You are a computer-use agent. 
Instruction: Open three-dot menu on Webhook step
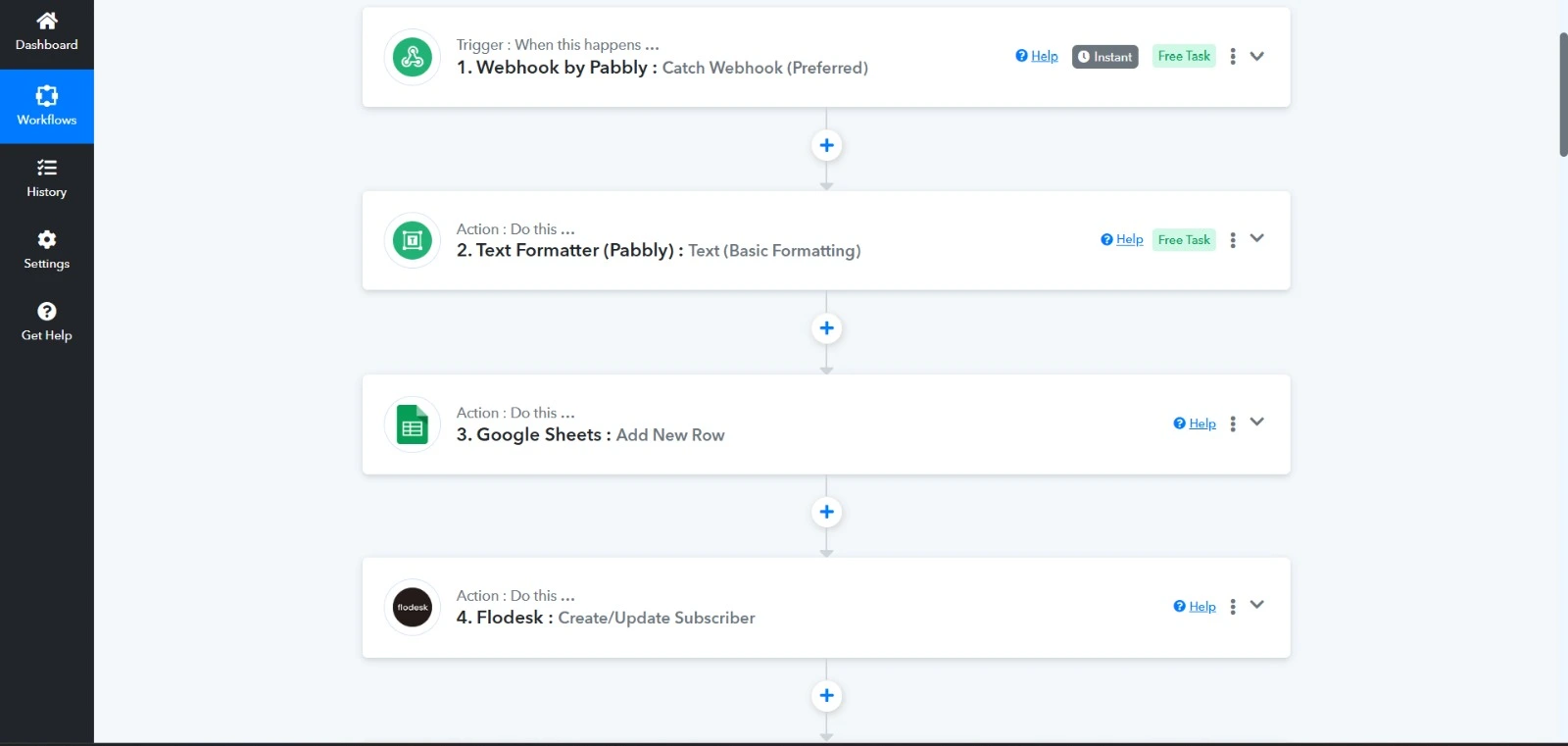pyautogui.click(x=1233, y=57)
